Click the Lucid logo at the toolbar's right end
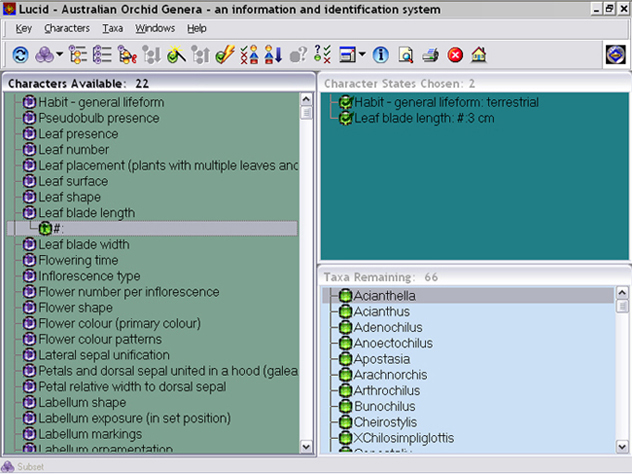The height and width of the screenshot is (474, 632). tap(615, 54)
